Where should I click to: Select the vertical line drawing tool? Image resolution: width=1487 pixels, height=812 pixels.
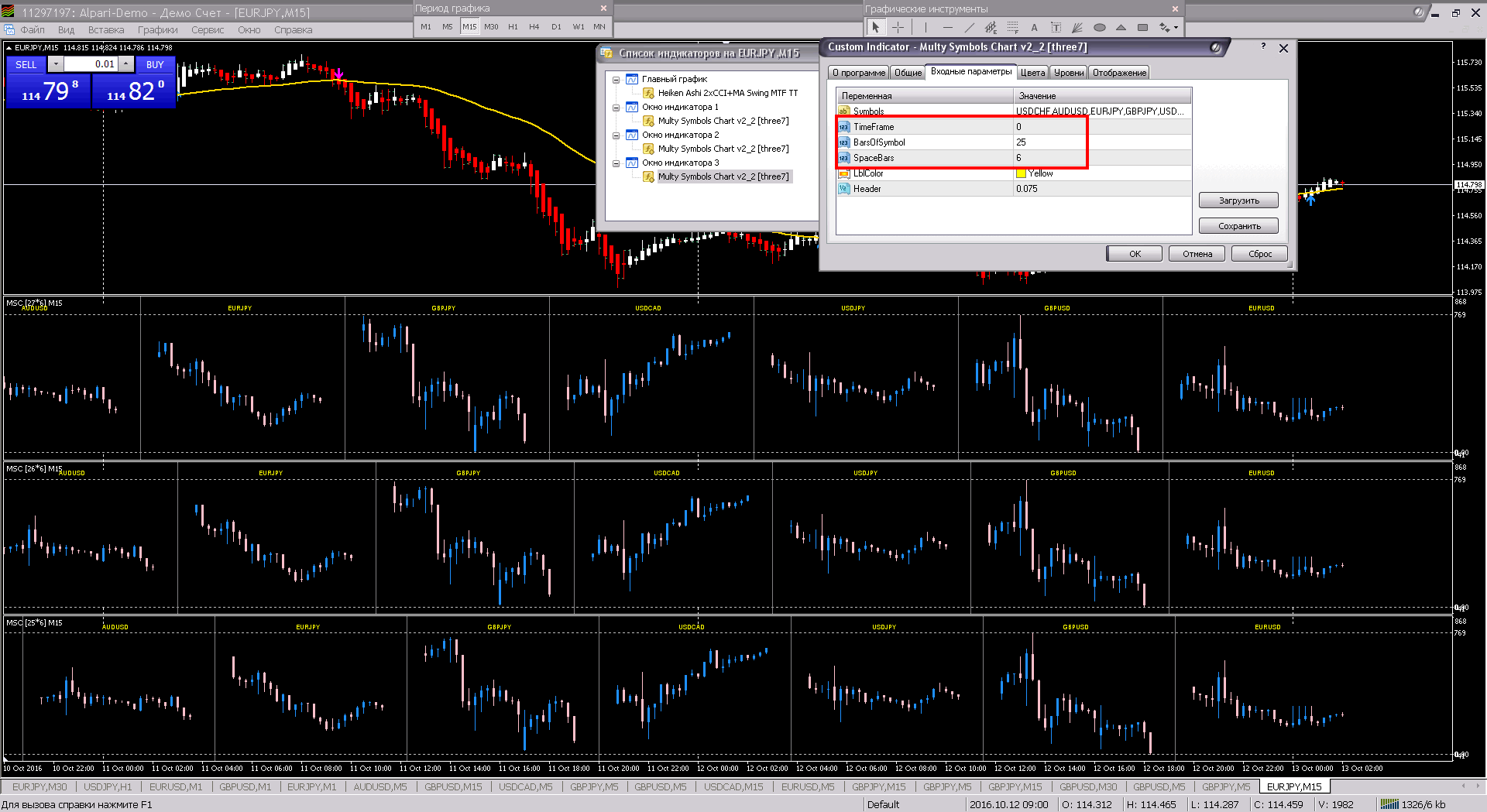click(926, 27)
